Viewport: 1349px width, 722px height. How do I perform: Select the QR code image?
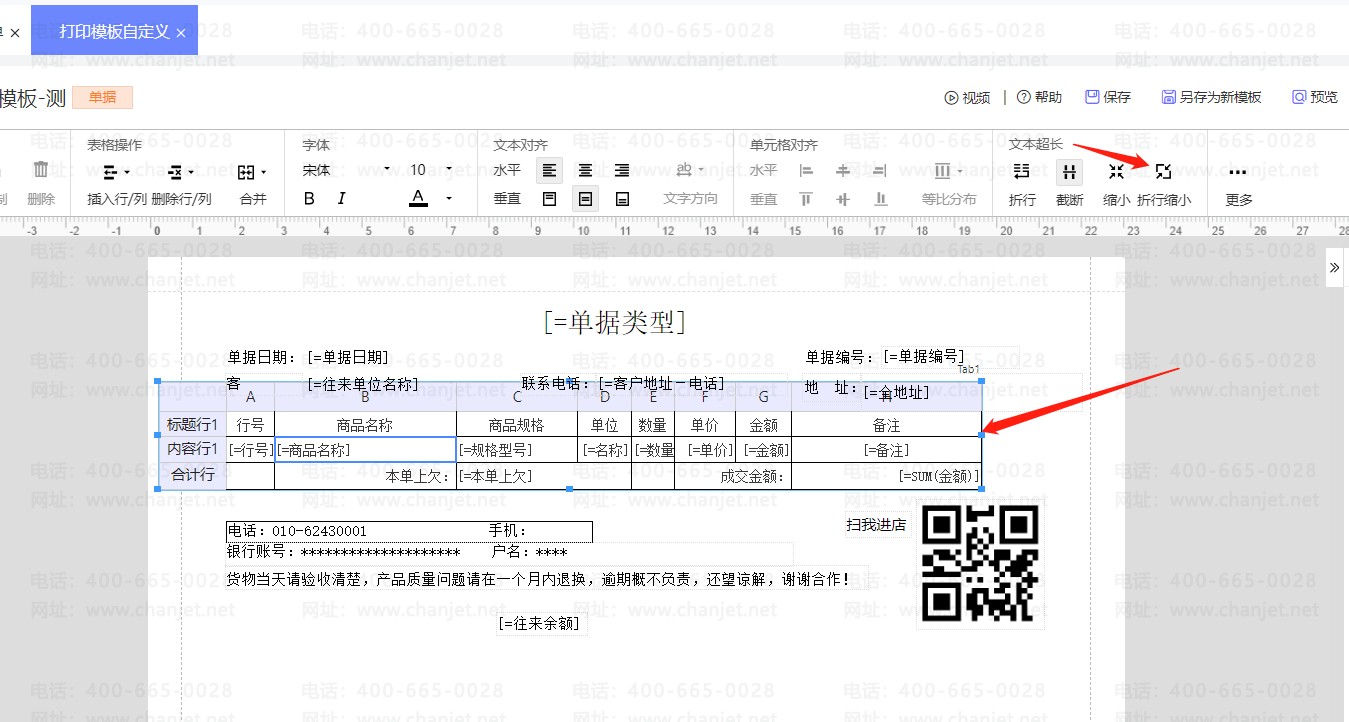[980, 562]
